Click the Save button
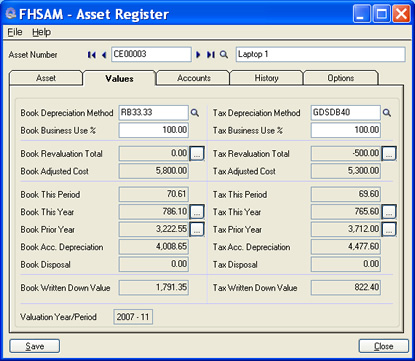Viewport: 415px width, 361px height. tap(35, 346)
